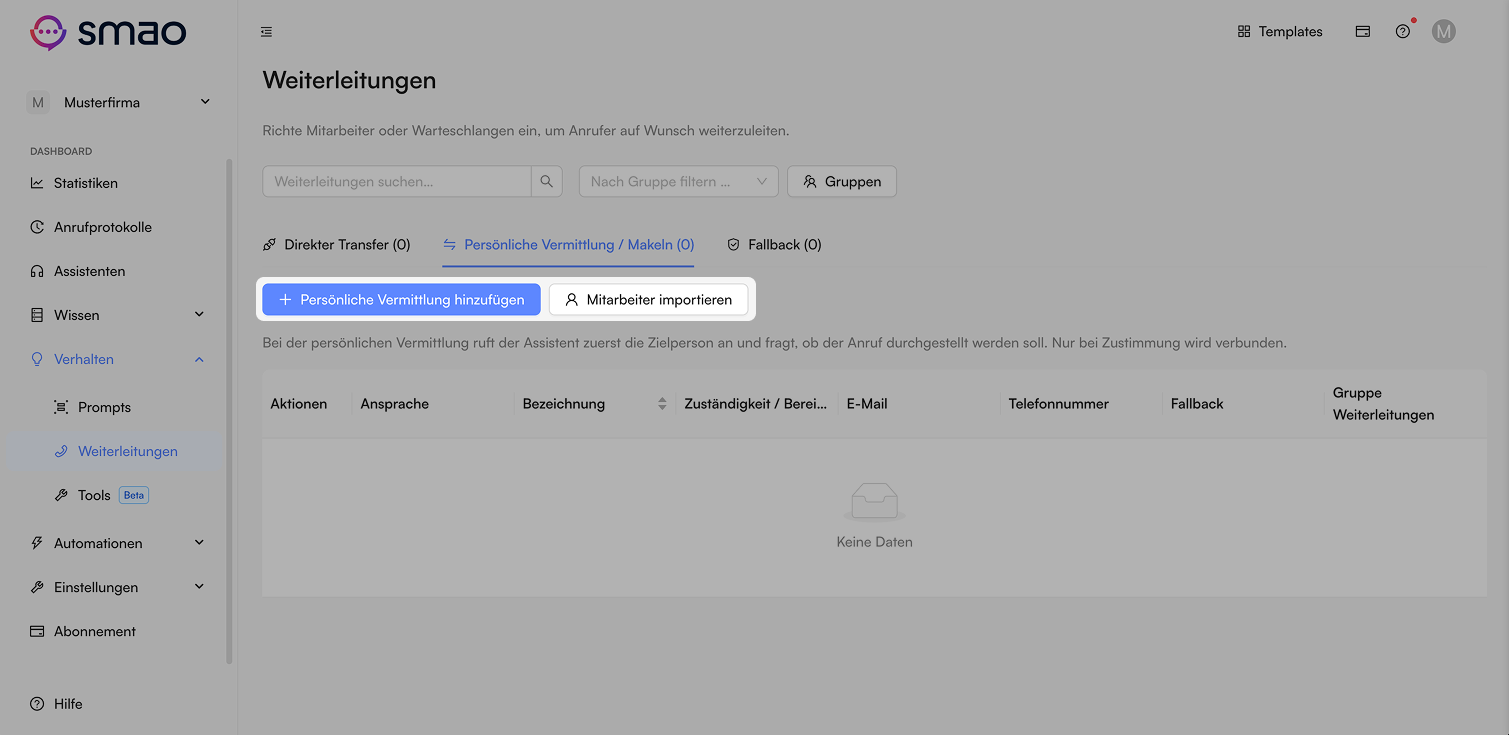The width and height of the screenshot is (1509, 735).
Task: Click the E-Mail column header
Action: (867, 404)
